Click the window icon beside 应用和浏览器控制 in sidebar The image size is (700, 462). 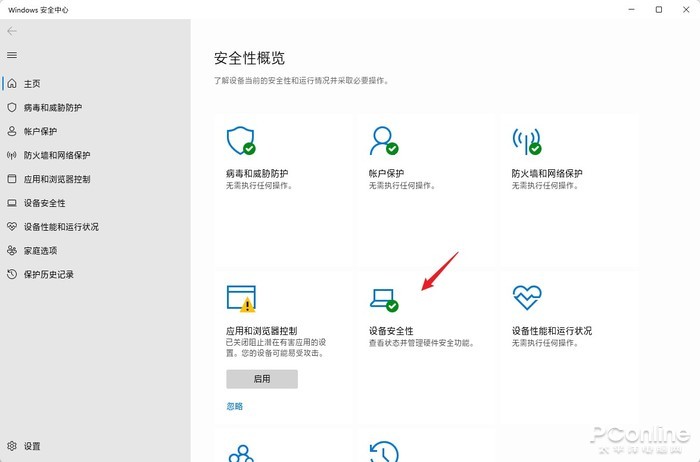pos(12,179)
